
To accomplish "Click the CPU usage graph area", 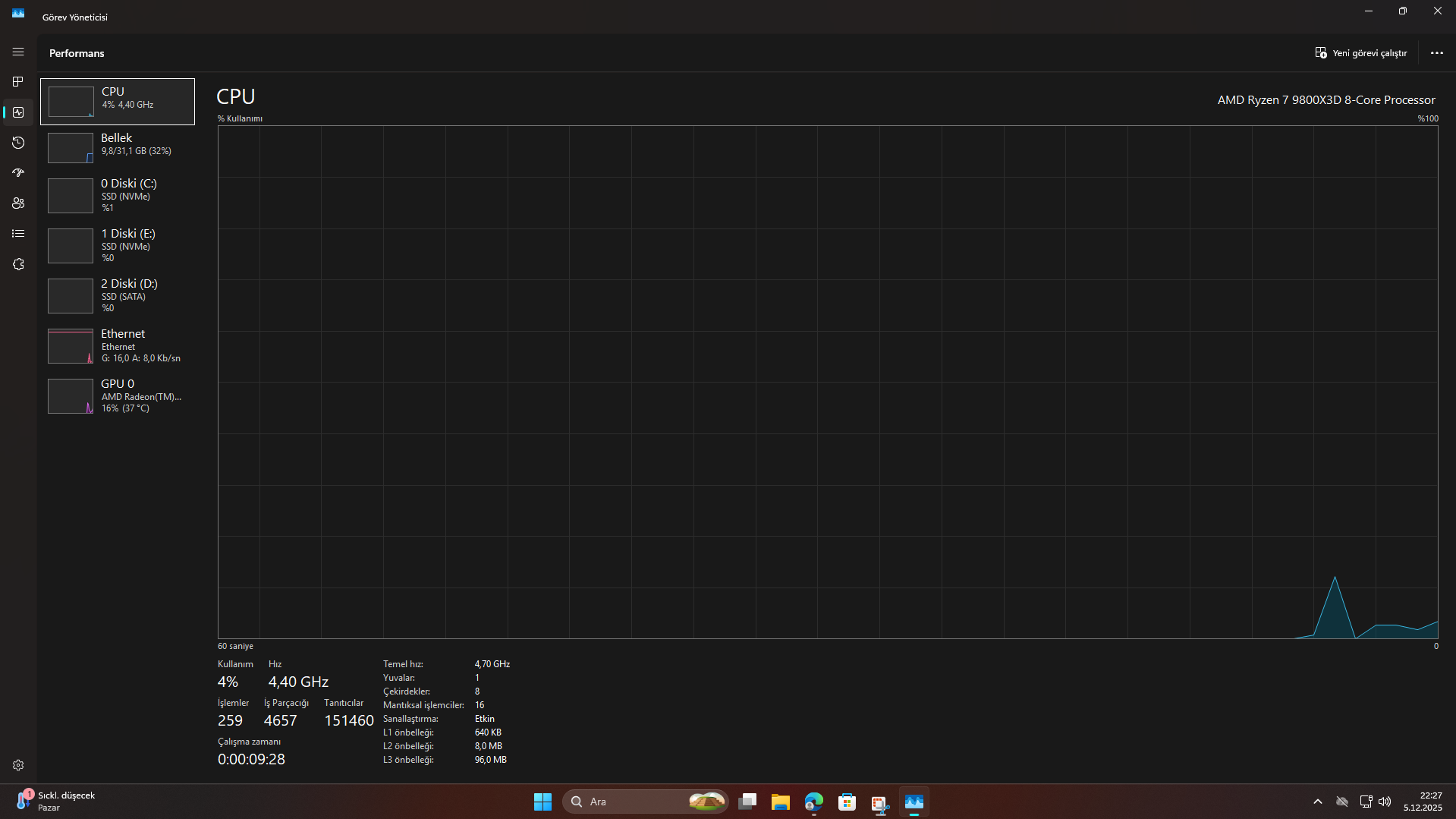I will (828, 382).
